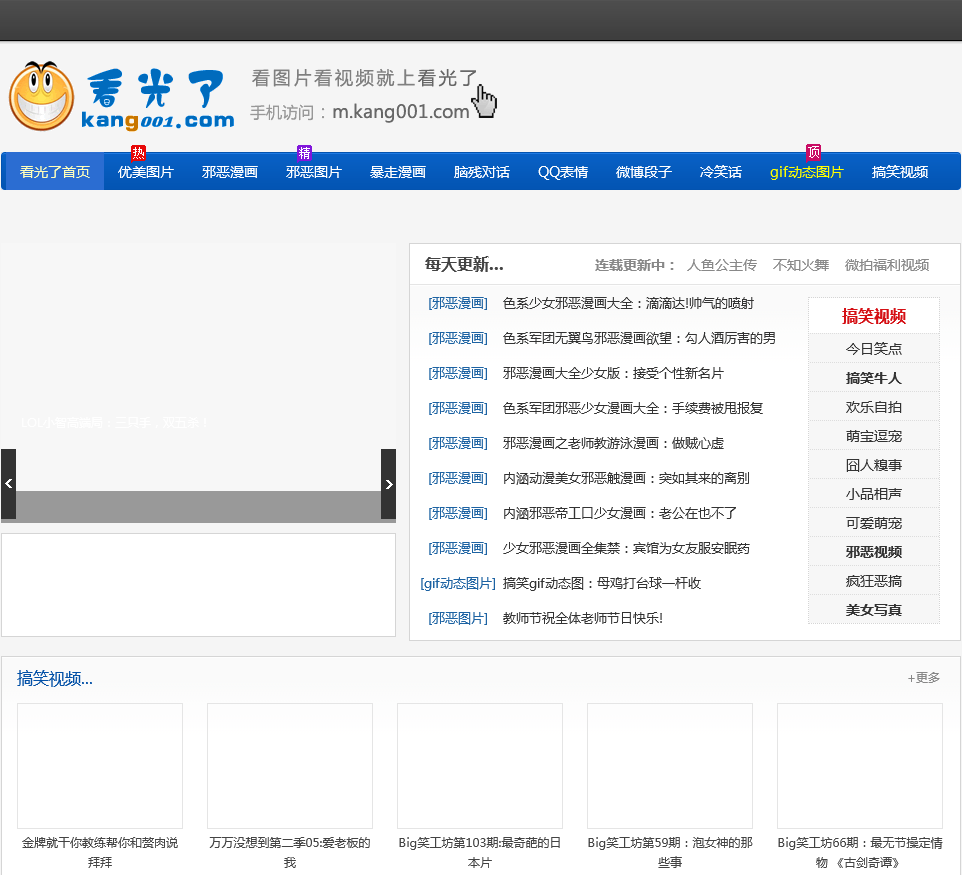Click the 顶 badge above gif动态图片
962x875 pixels.
(813, 153)
